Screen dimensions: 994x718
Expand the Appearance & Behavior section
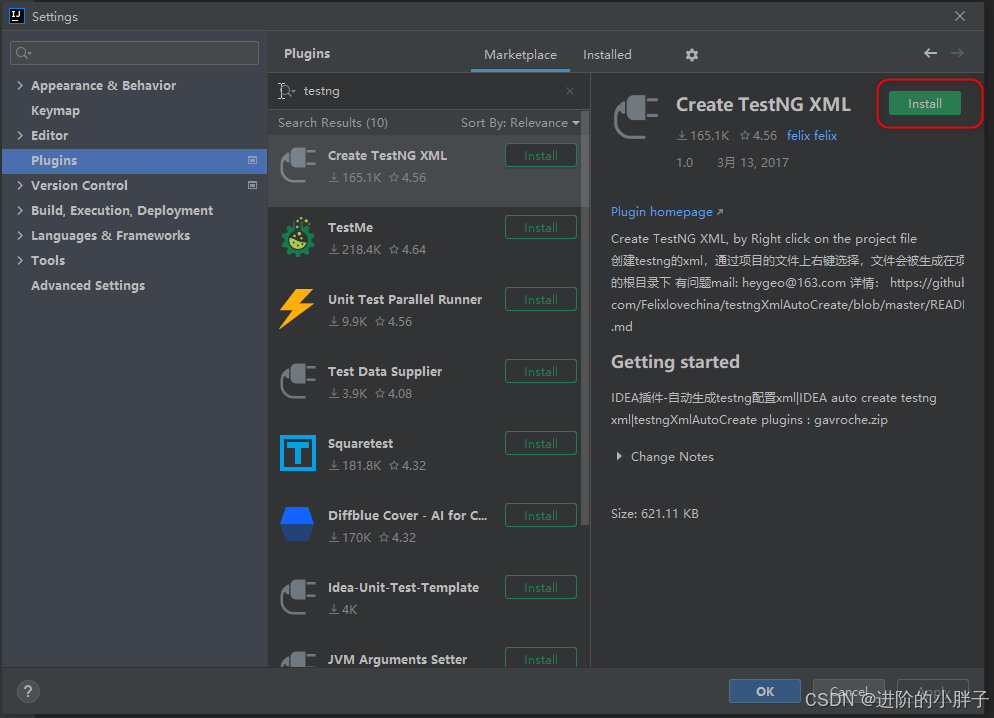tap(19, 85)
